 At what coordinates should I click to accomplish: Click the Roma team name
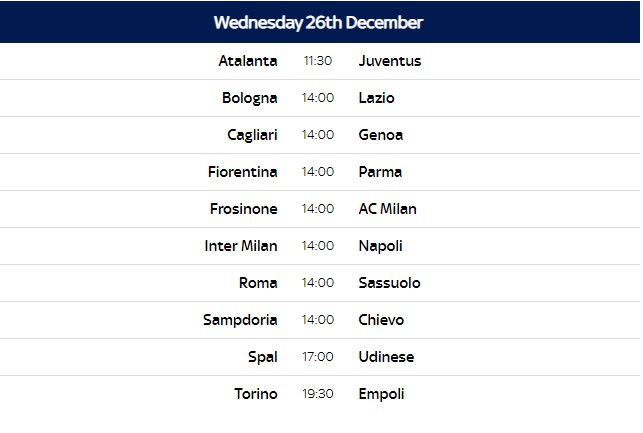coord(258,283)
